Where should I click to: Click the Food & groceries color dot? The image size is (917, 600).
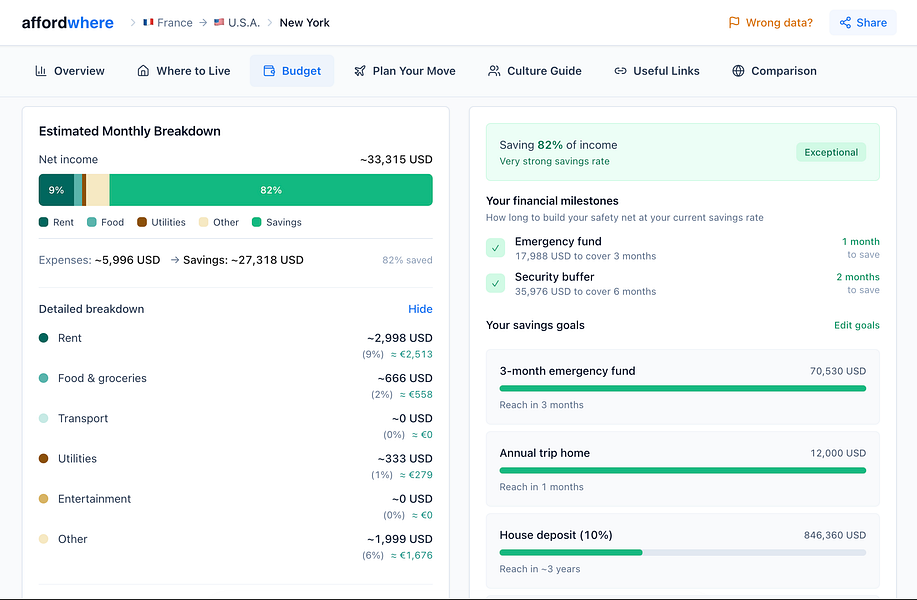point(43,378)
